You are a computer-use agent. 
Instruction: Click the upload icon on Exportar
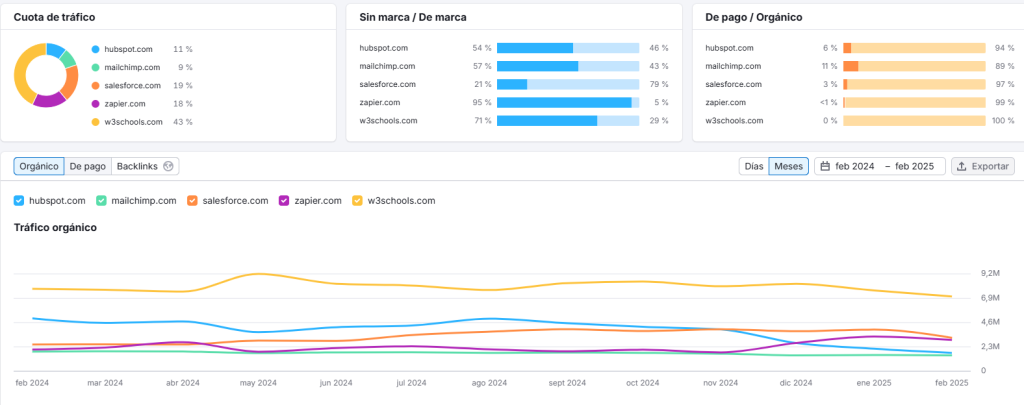(x=961, y=166)
